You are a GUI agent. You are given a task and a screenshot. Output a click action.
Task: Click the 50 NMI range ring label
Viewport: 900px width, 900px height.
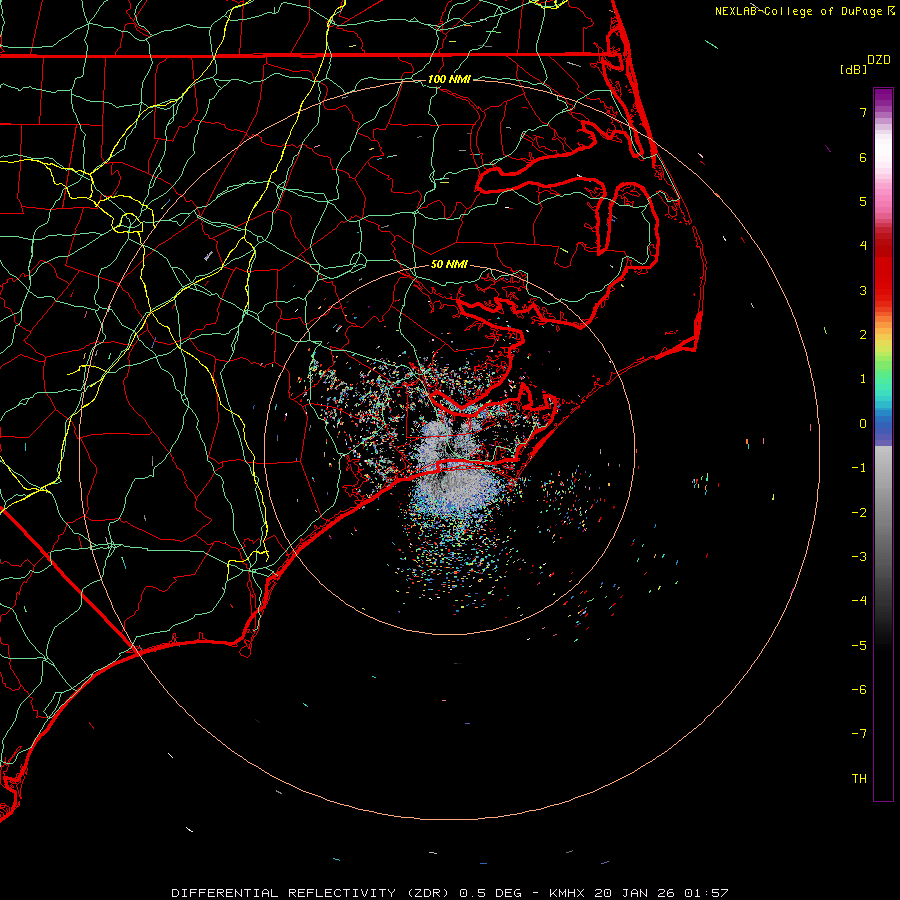[x=449, y=264]
